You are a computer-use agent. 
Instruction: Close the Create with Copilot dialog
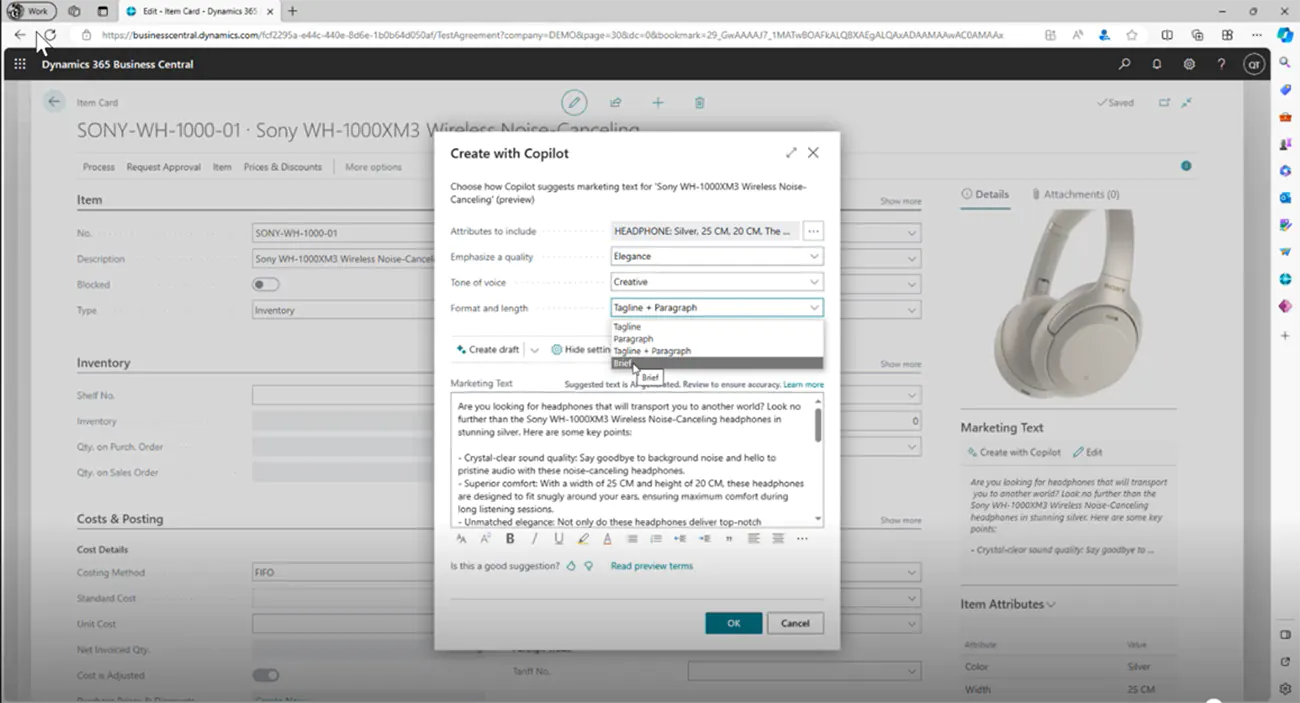pyautogui.click(x=813, y=153)
